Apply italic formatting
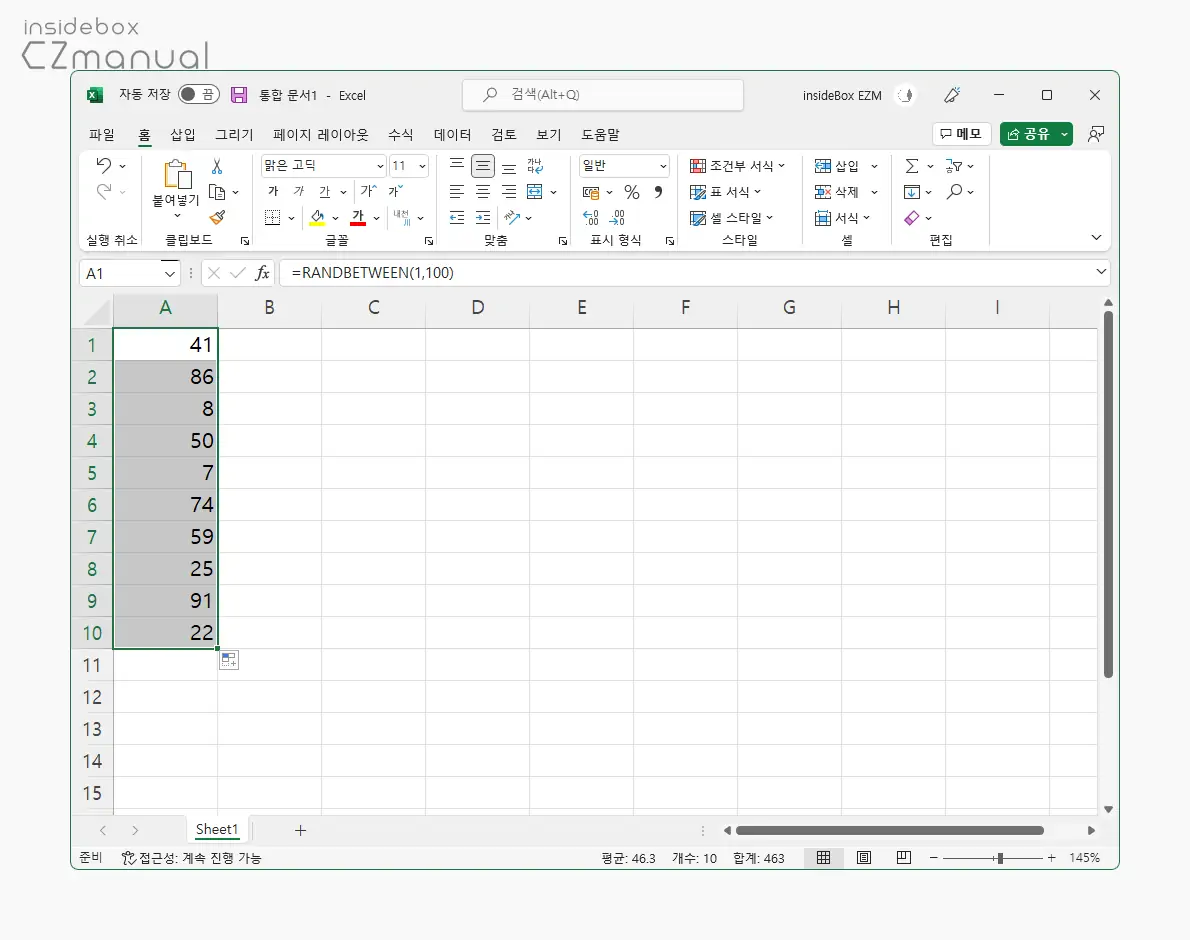 [299, 191]
